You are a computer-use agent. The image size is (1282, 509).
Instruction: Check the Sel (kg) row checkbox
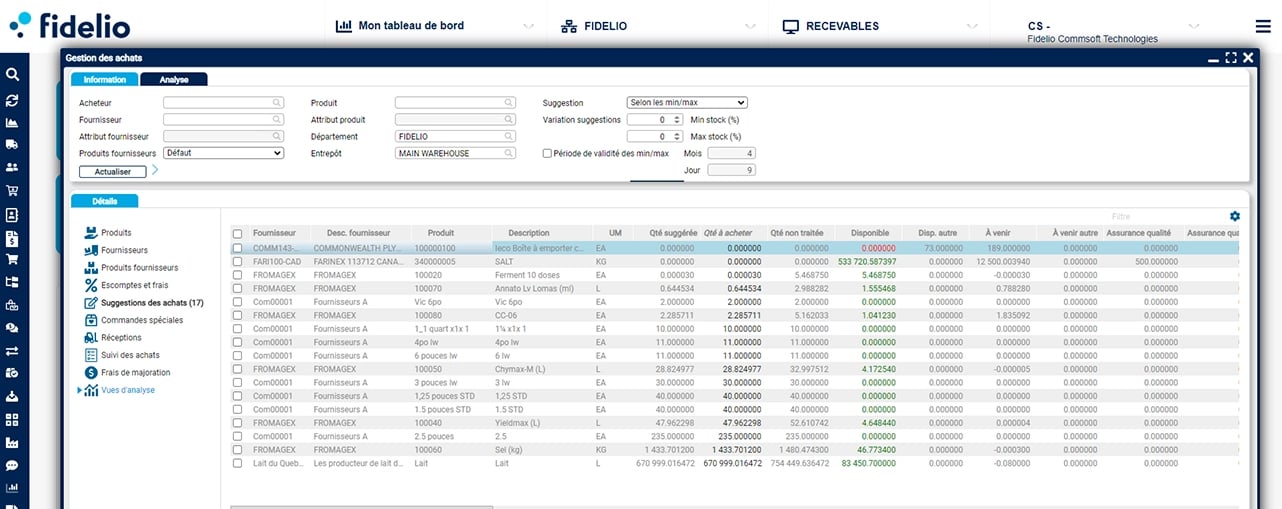click(237, 450)
